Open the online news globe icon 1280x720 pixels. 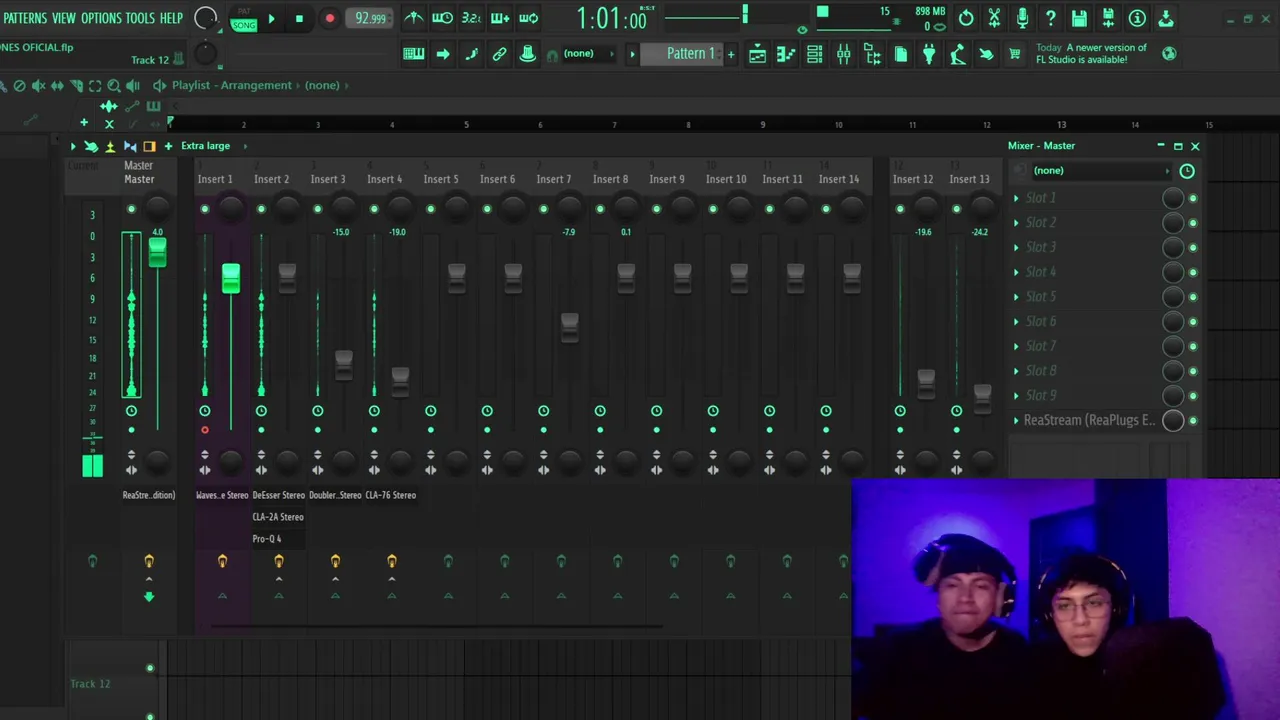(1169, 53)
